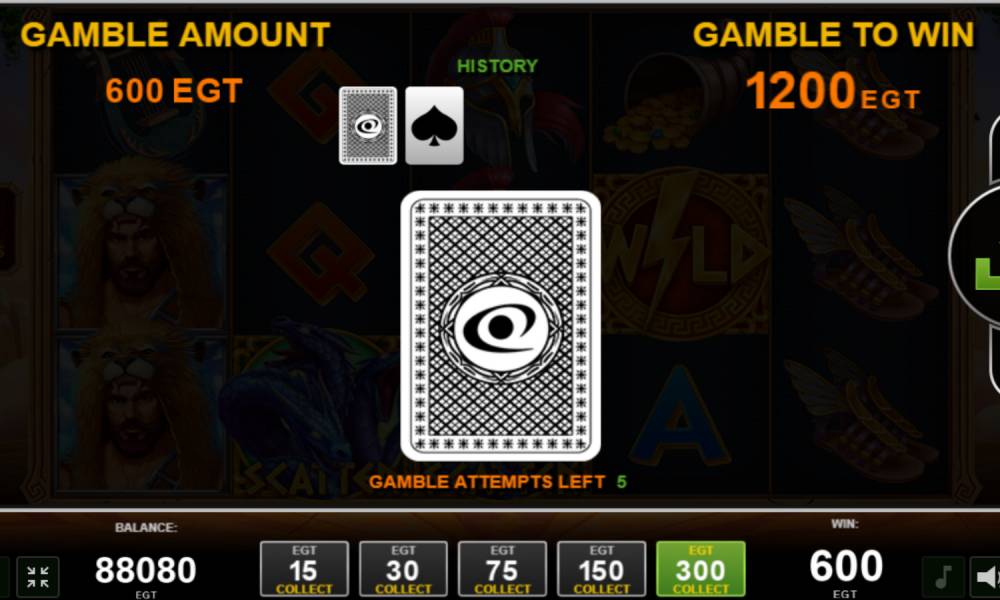This screenshot has height=600, width=1000.
Task: Click the white panel above the green button
Action: tap(994, 150)
